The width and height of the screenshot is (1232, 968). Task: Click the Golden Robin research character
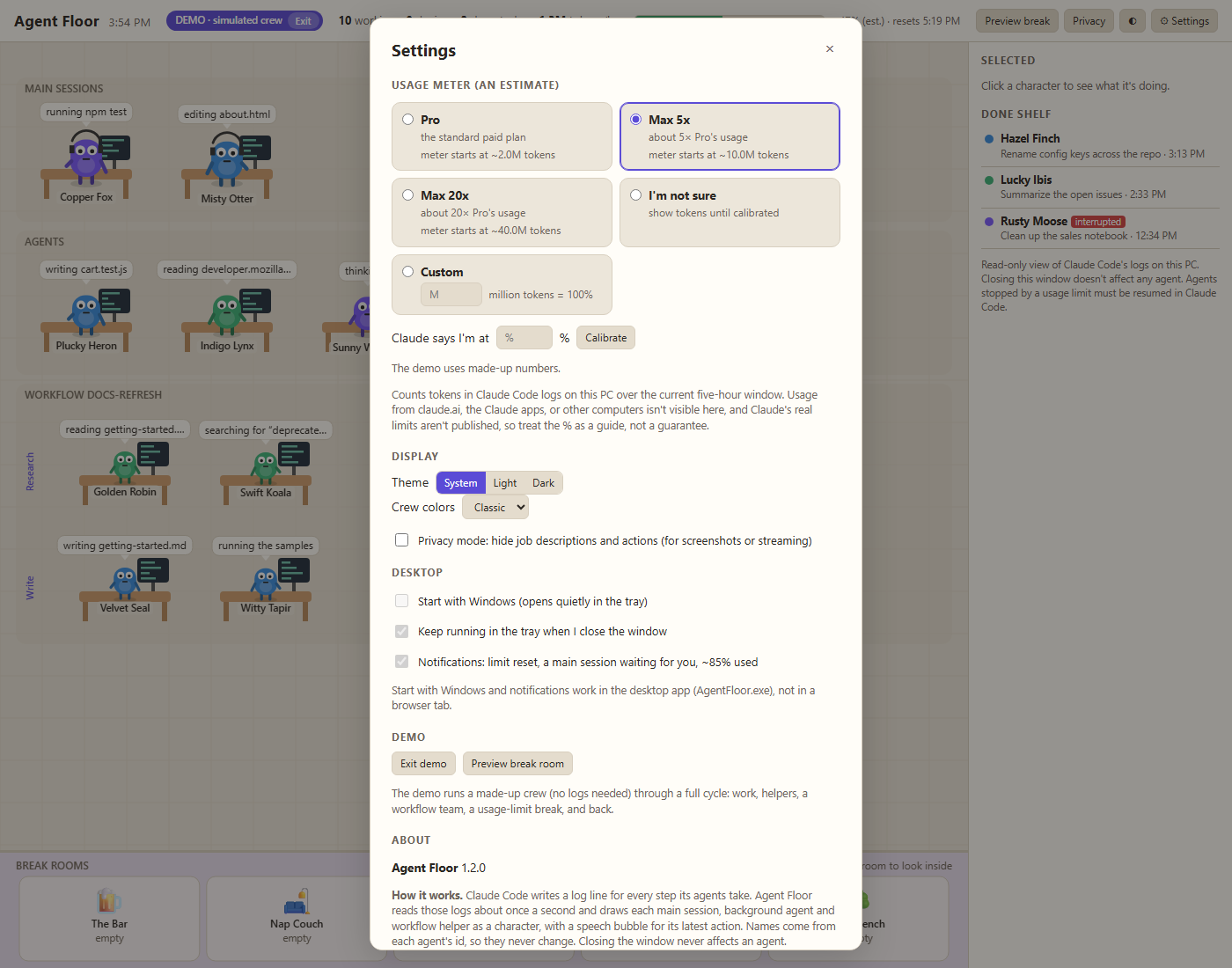125,472
